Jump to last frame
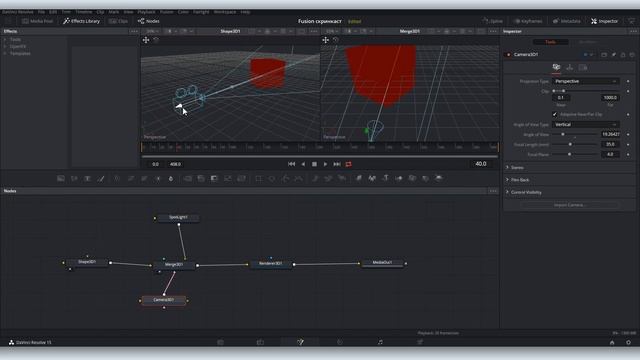The height and width of the screenshot is (360, 640). tap(337, 164)
